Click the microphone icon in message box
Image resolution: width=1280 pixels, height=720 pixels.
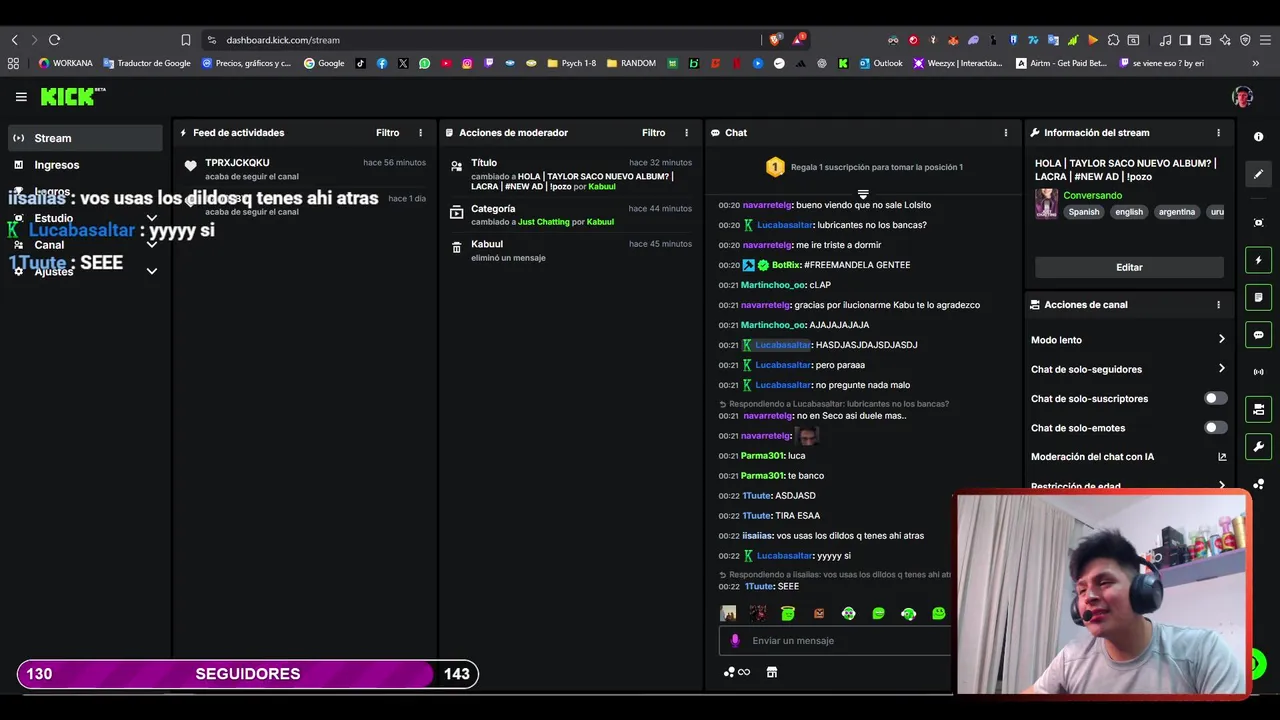(735, 641)
